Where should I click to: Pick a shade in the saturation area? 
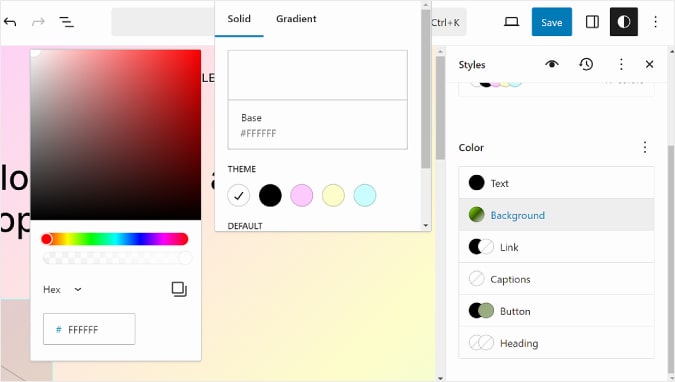coord(116,135)
